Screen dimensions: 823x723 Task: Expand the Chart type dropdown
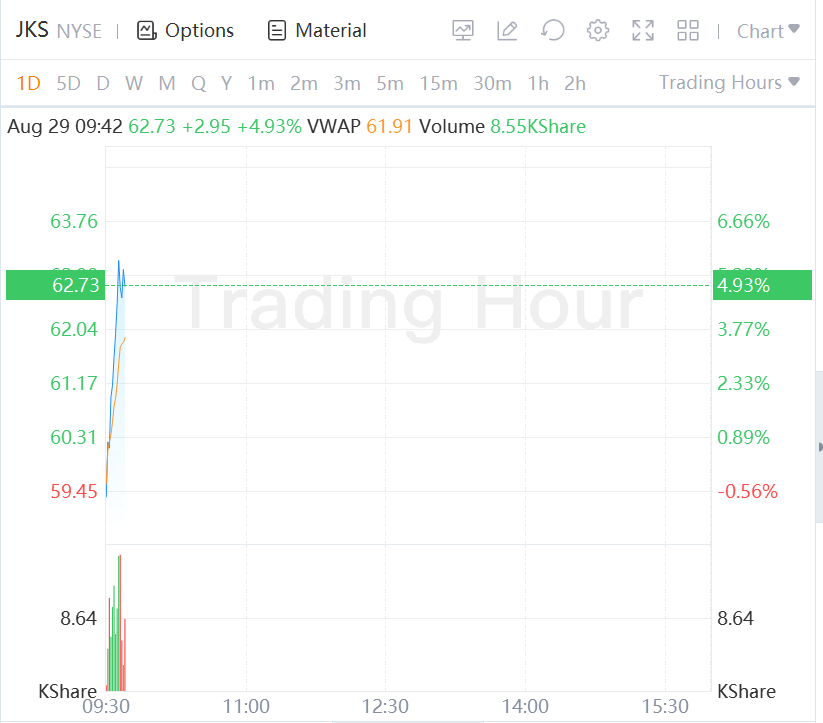pyautogui.click(x=768, y=31)
